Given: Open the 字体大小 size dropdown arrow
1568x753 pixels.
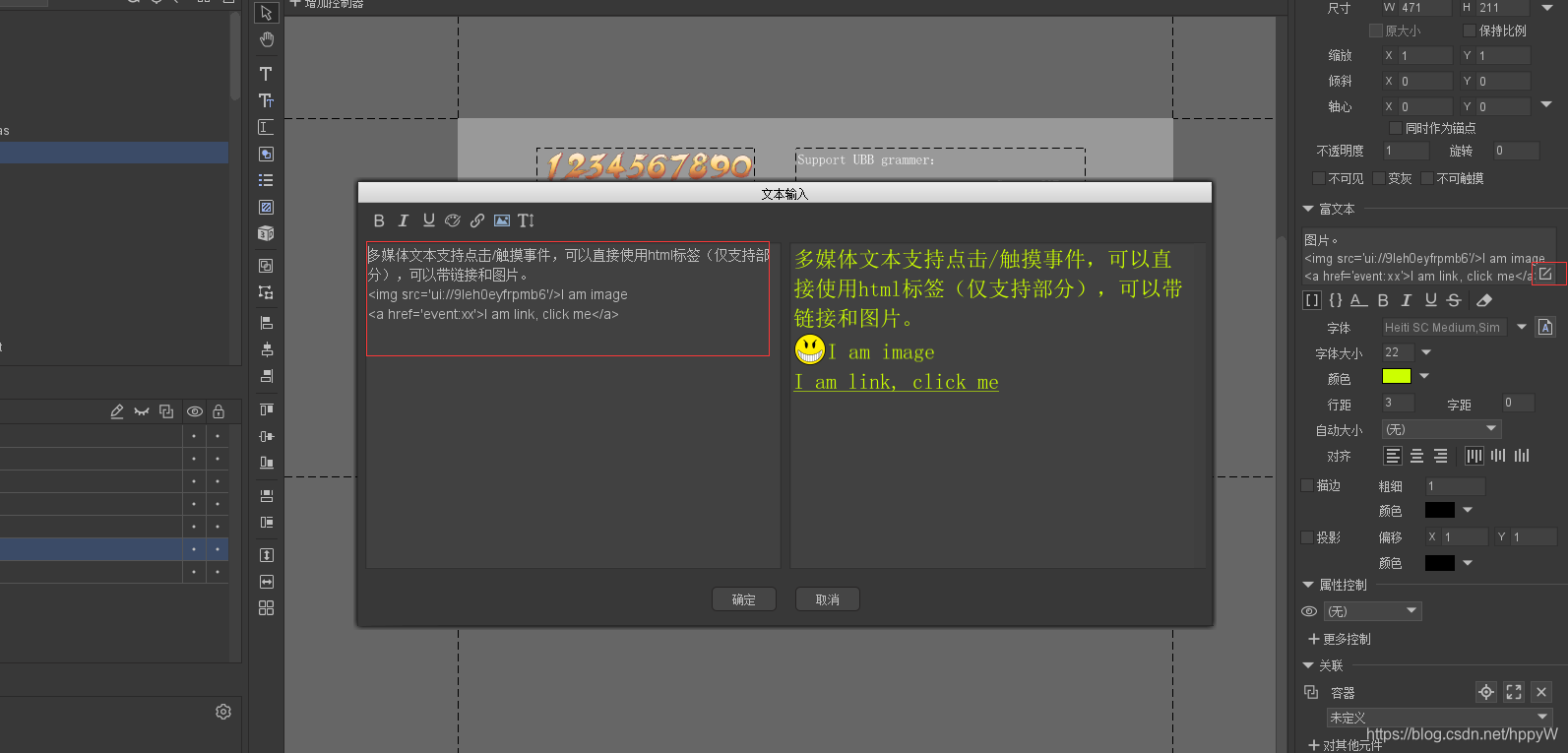Looking at the screenshot, I should coord(1426,352).
